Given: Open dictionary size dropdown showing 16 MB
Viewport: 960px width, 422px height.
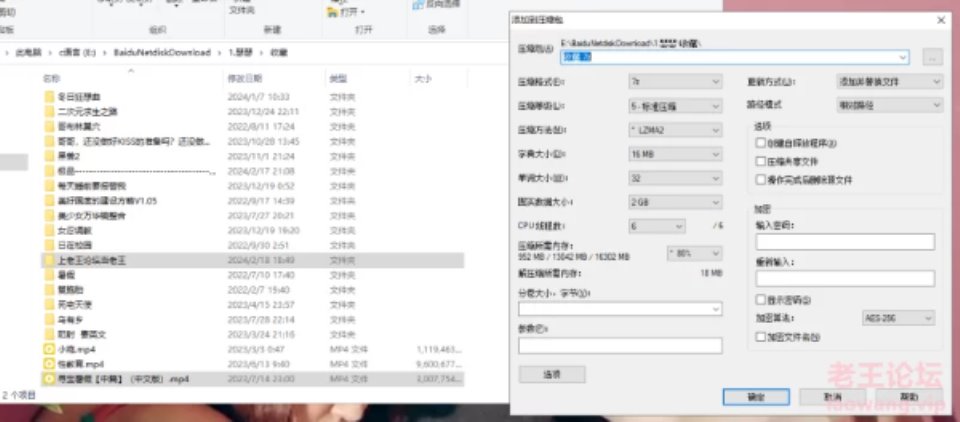Looking at the screenshot, I should pyautogui.click(x=675, y=154).
